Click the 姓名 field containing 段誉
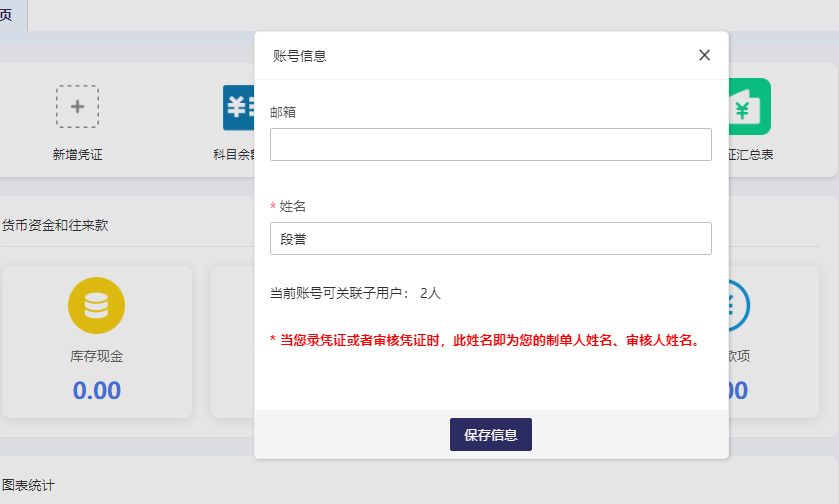The height and width of the screenshot is (504, 839). point(490,238)
